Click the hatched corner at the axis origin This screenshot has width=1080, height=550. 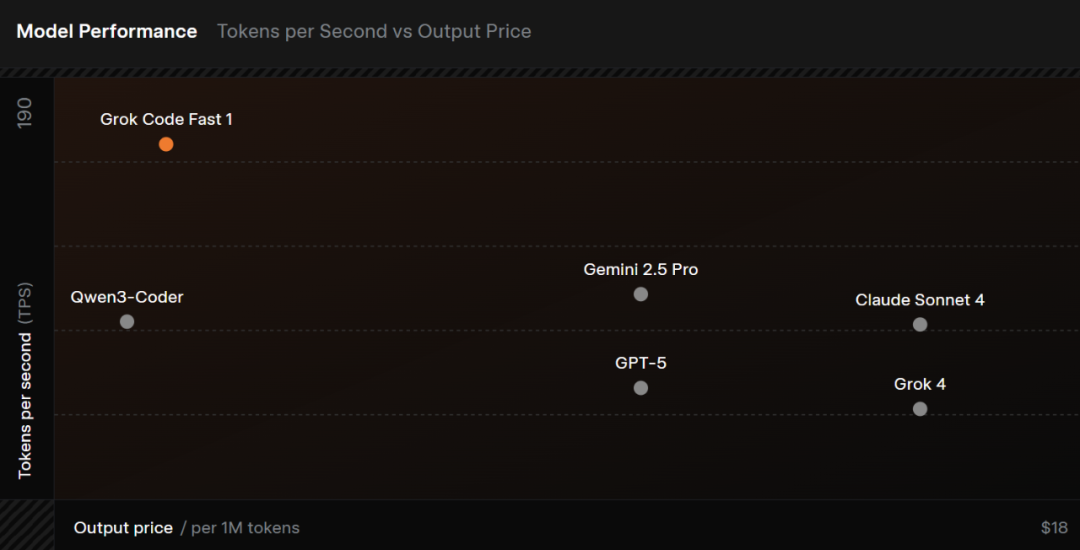click(x=26, y=525)
